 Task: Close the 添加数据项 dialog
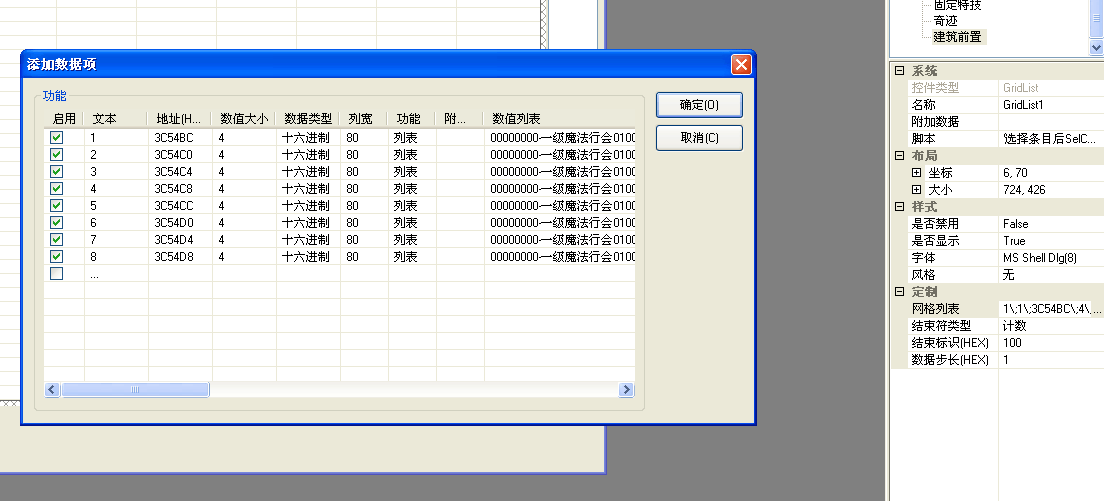point(741,65)
